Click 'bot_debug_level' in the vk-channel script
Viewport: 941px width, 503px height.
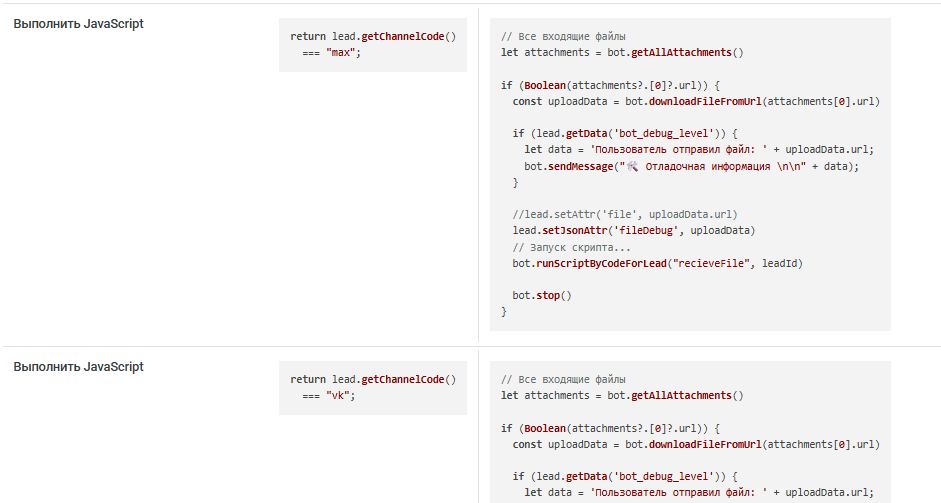coord(663,476)
